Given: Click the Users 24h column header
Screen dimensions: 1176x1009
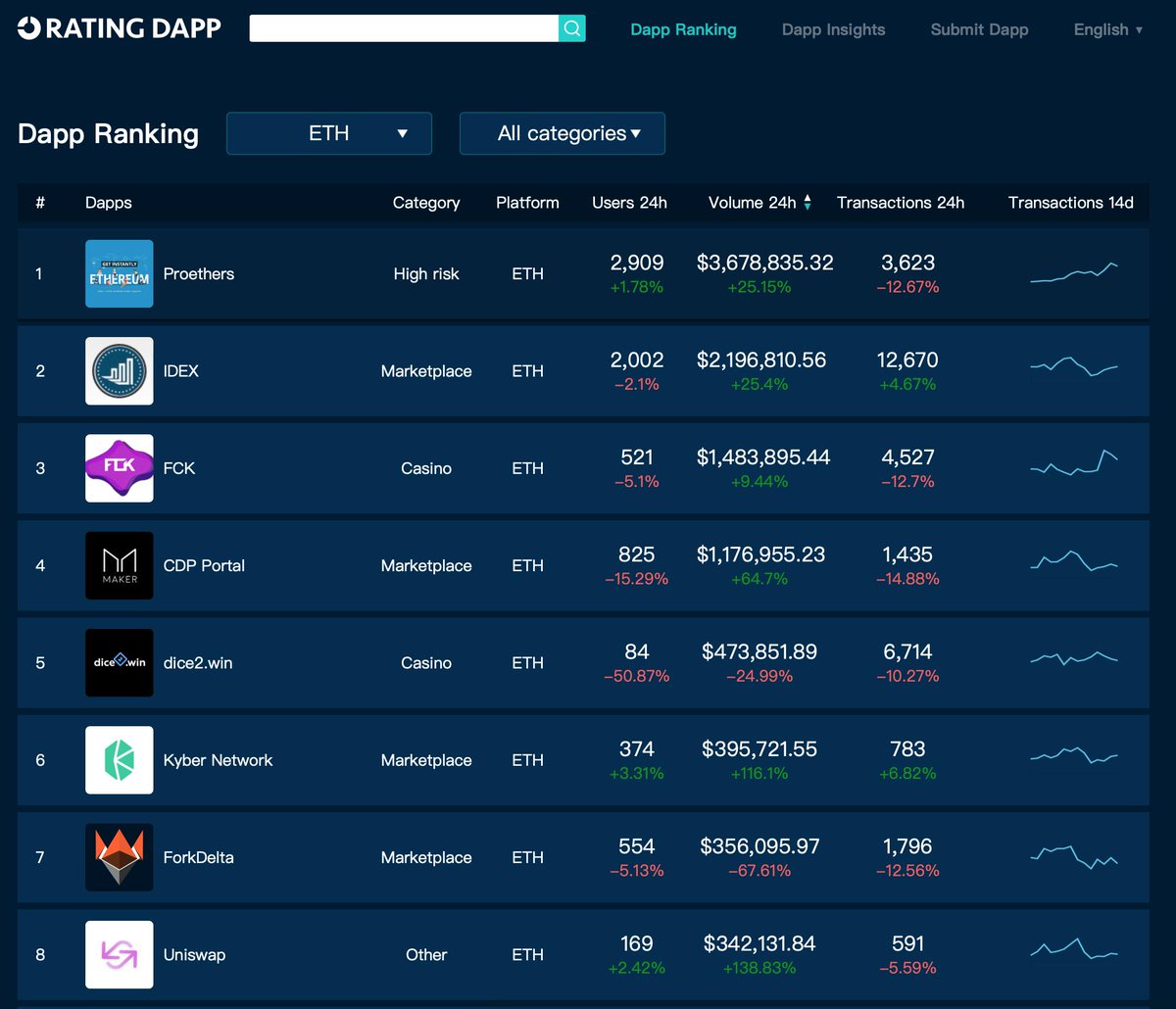Looking at the screenshot, I should click(629, 203).
